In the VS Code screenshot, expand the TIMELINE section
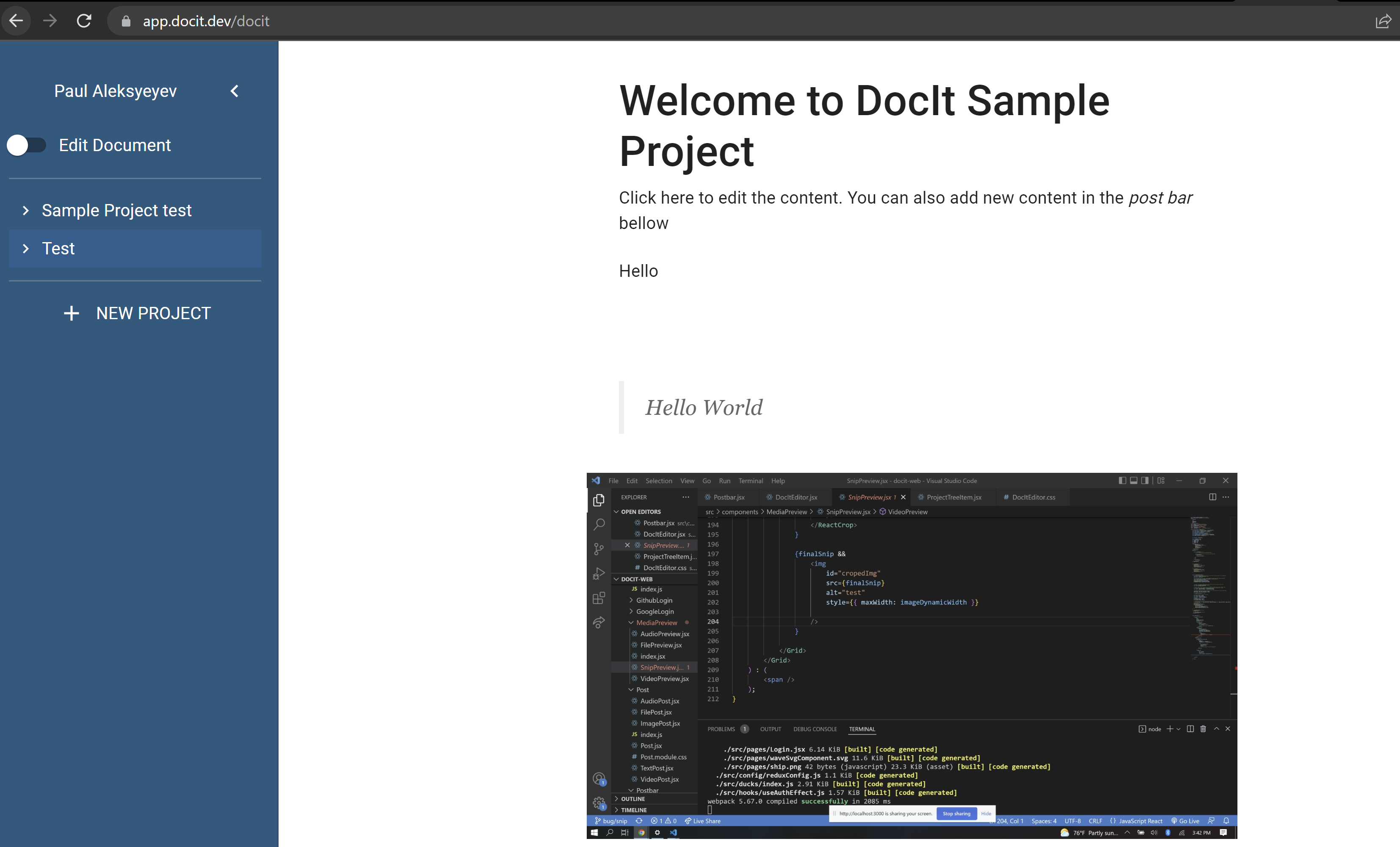The image size is (1400, 847). coord(616,810)
